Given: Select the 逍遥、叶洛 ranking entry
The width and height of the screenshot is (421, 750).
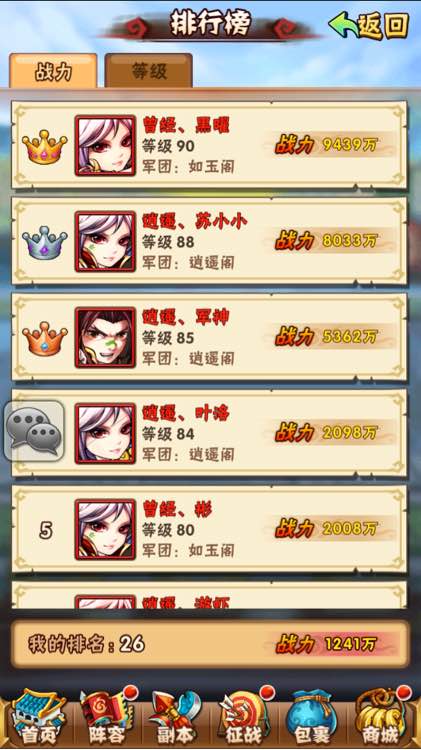Looking at the screenshot, I should [209, 433].
